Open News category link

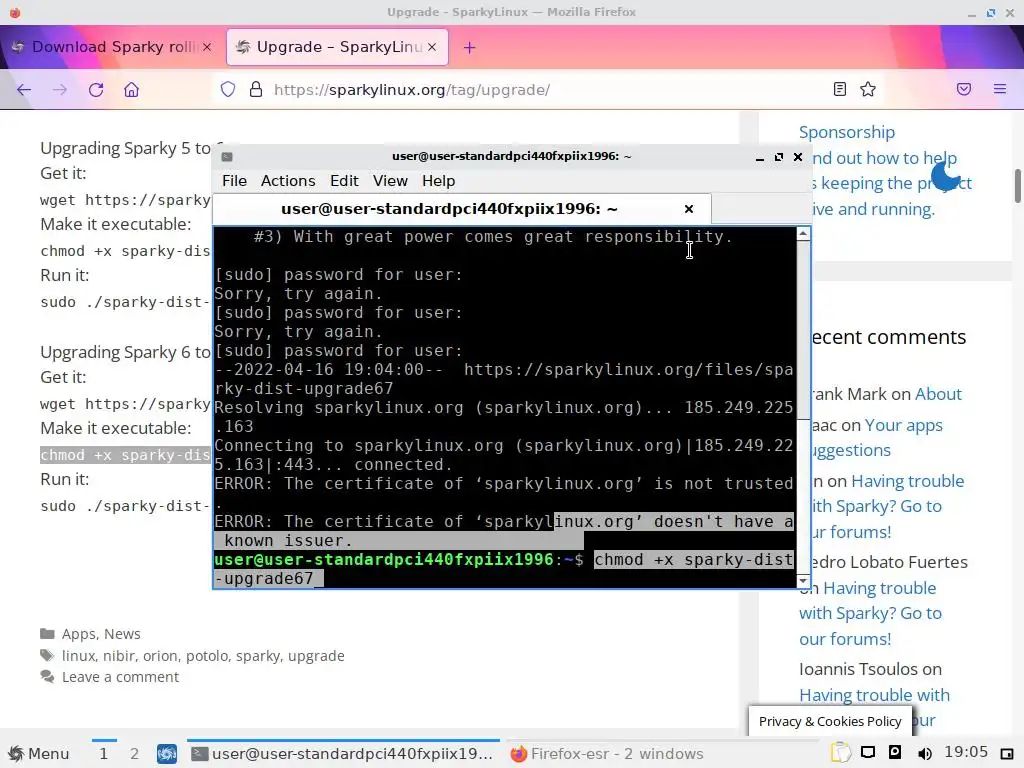[x=122, y=634]
